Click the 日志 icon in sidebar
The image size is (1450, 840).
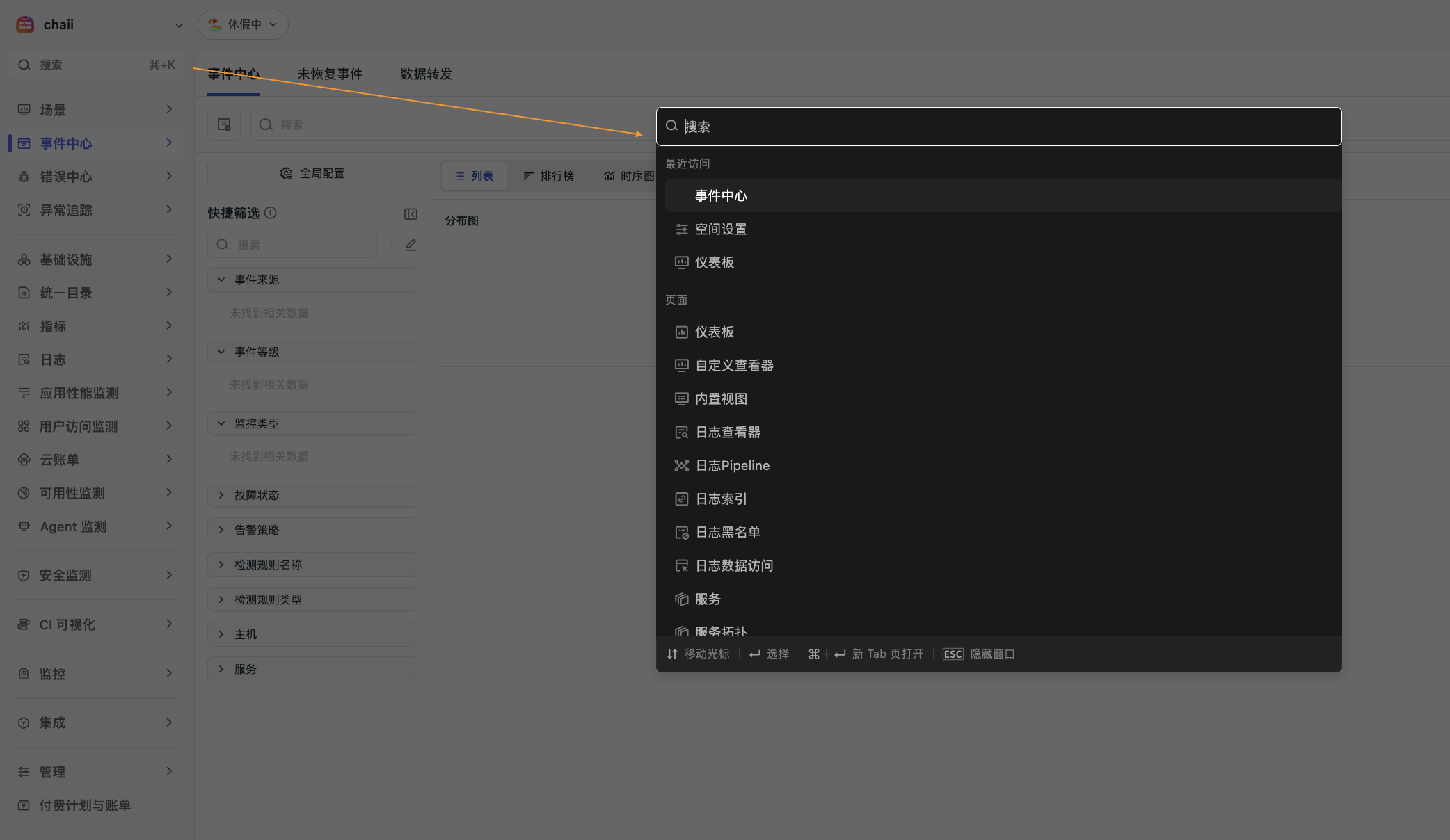click(x=24, y=360)
